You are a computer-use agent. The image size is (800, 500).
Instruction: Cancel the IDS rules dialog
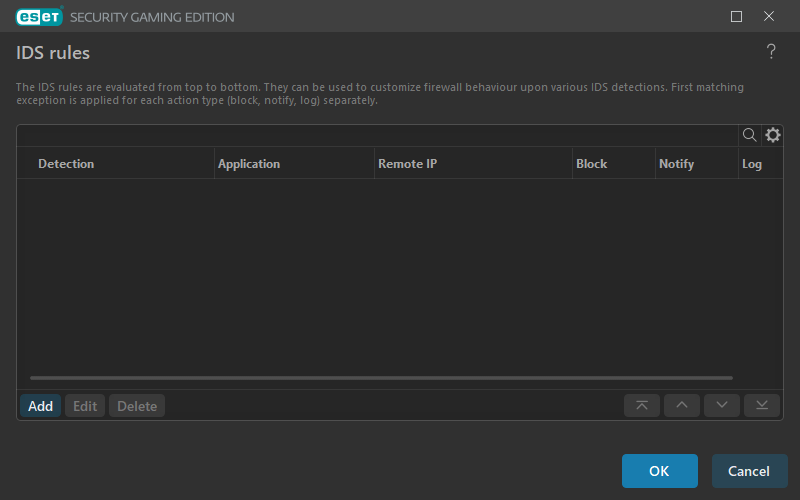pyautogui.click(x=749, y=471)
